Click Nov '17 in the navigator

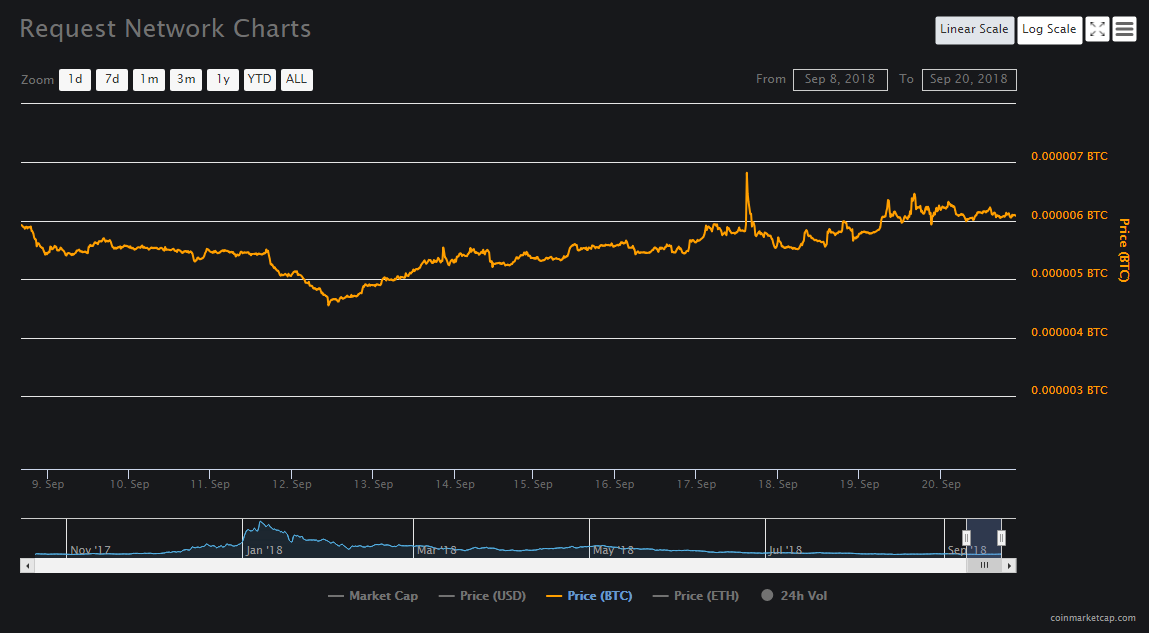coord(90,549)
